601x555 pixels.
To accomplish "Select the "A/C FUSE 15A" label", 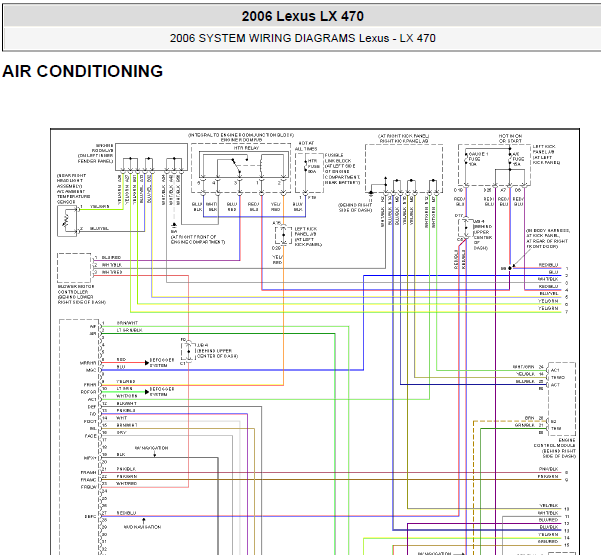I will [x=518, y=159].
